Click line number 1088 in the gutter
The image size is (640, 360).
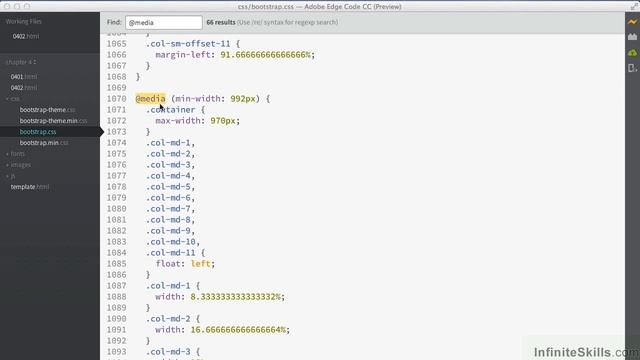117,297
